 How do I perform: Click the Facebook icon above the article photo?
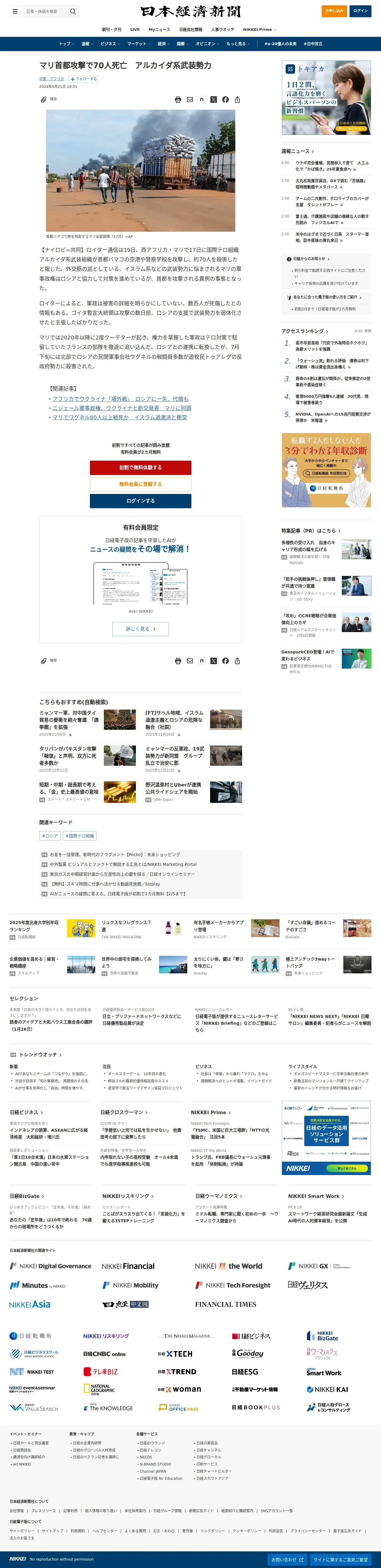226,99
